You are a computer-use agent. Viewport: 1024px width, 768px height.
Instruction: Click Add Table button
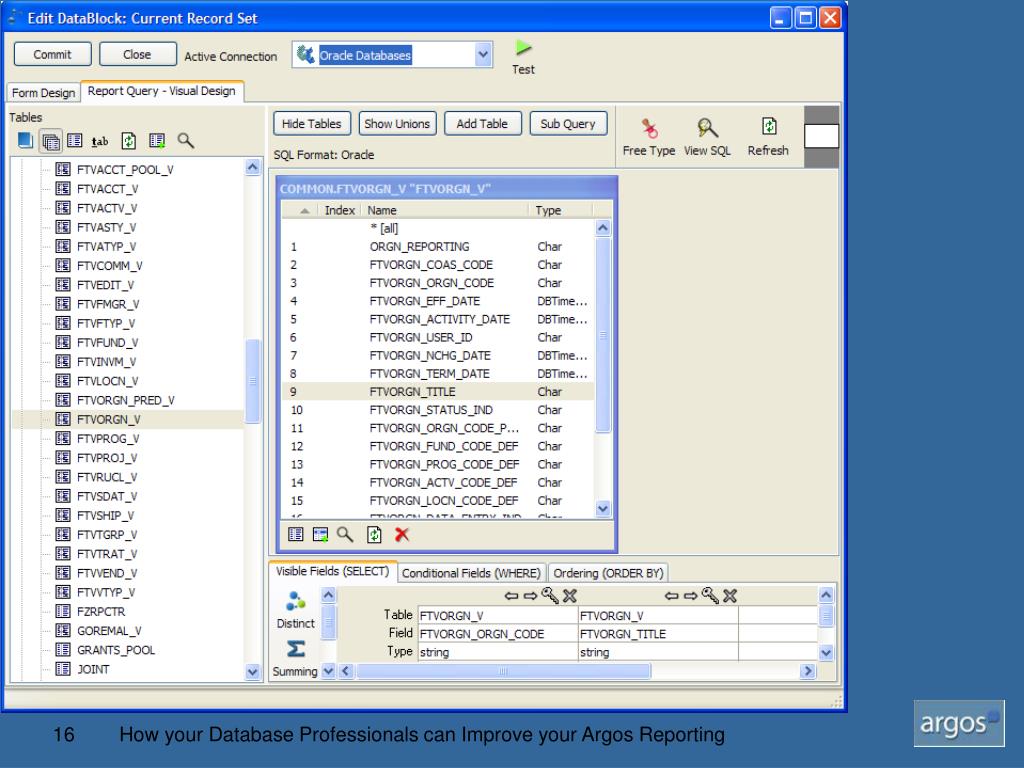point(482,123)
